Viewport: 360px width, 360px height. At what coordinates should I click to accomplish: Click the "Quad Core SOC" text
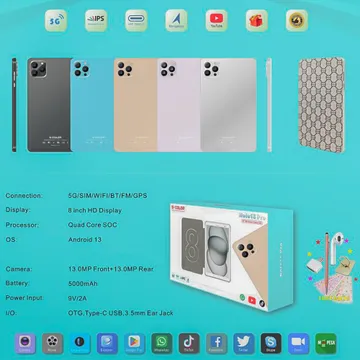pos(92,225)
